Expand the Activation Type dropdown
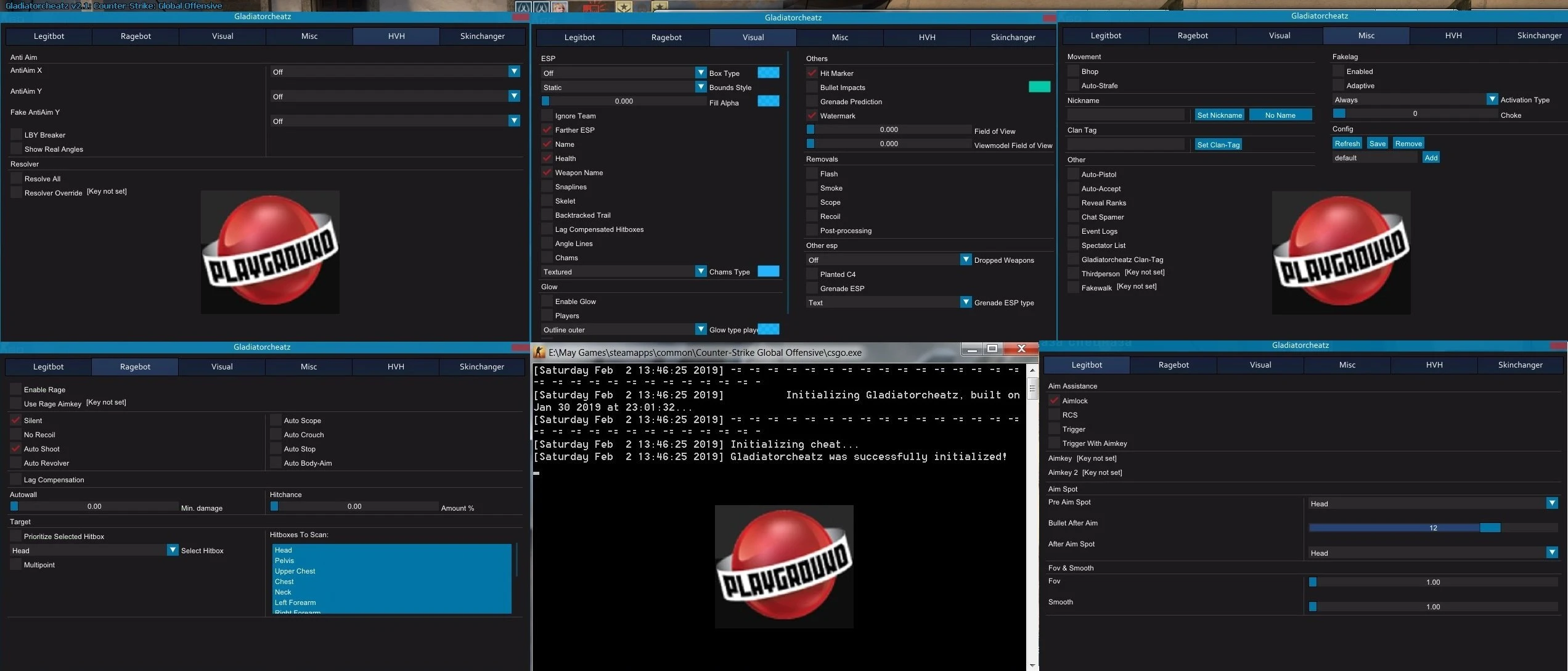 1492,99
